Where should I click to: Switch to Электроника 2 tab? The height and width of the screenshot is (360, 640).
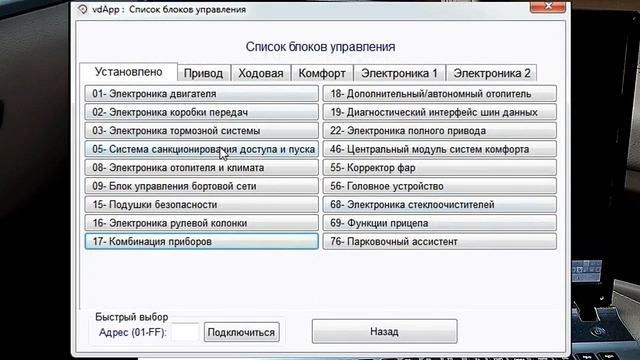pos(492,73)
